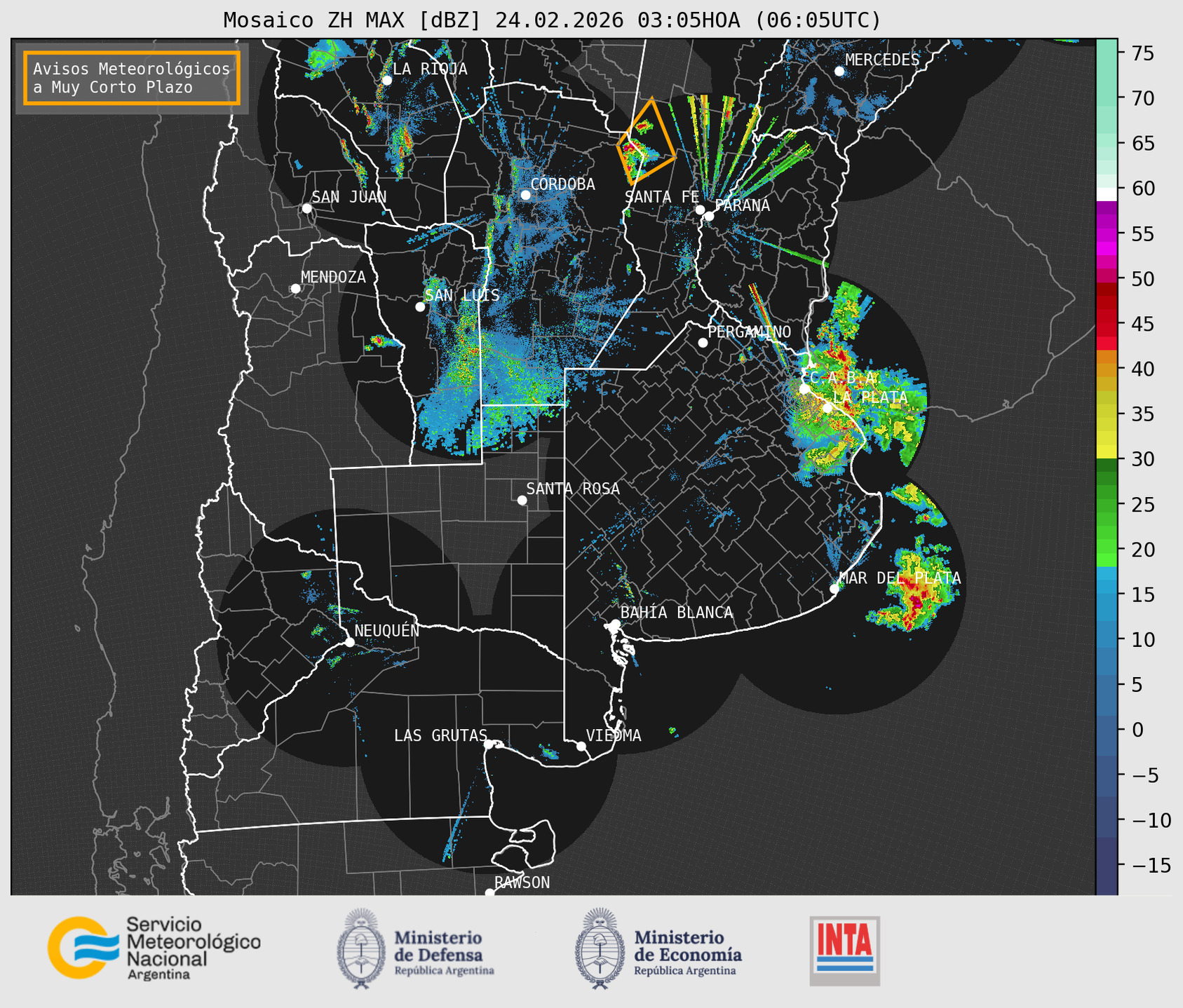Click the −15 value on the dBZ scale

pos(1151,865)
